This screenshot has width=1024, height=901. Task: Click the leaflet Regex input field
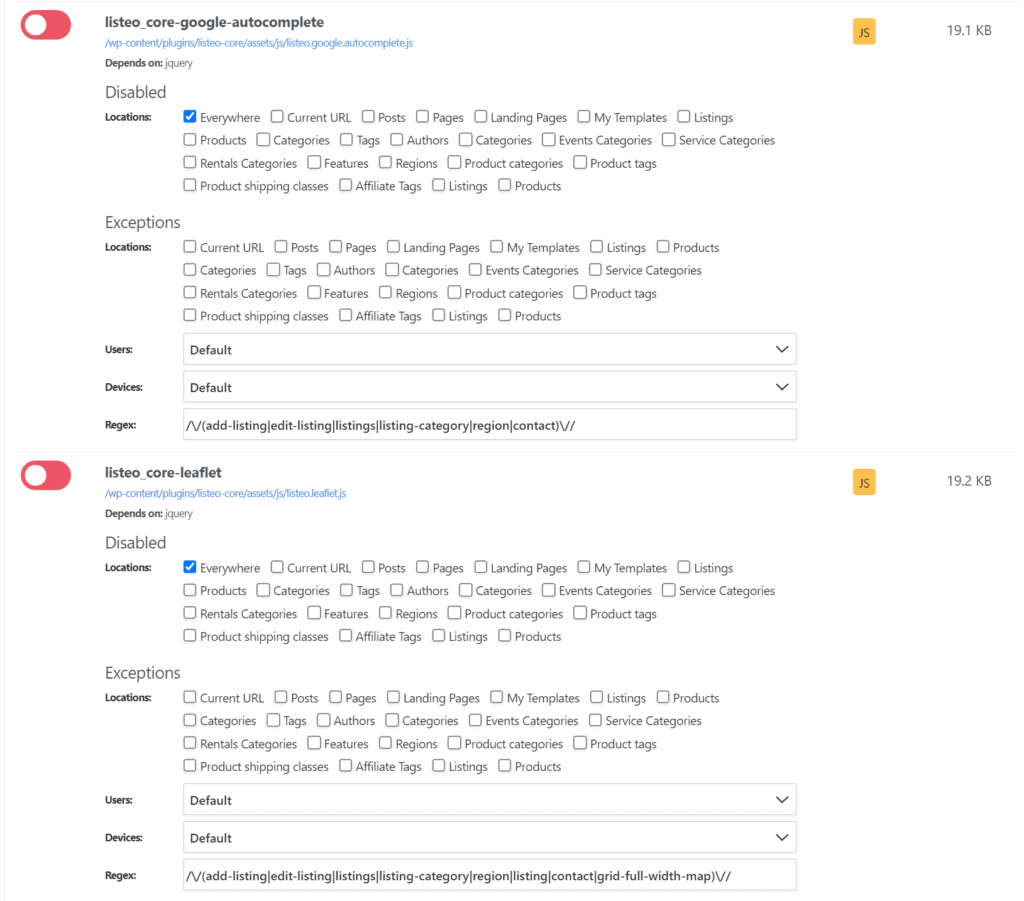click(489, 876)
